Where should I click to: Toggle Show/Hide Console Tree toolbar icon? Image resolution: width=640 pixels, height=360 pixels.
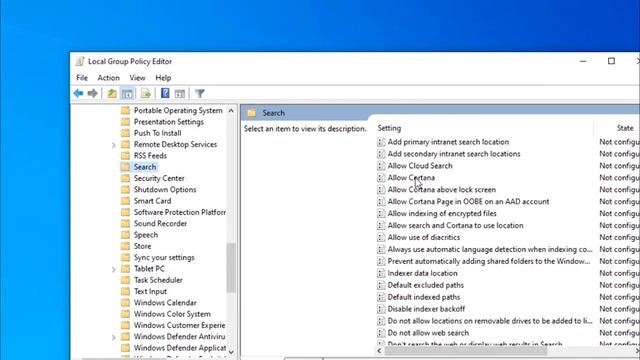point(127,93)
